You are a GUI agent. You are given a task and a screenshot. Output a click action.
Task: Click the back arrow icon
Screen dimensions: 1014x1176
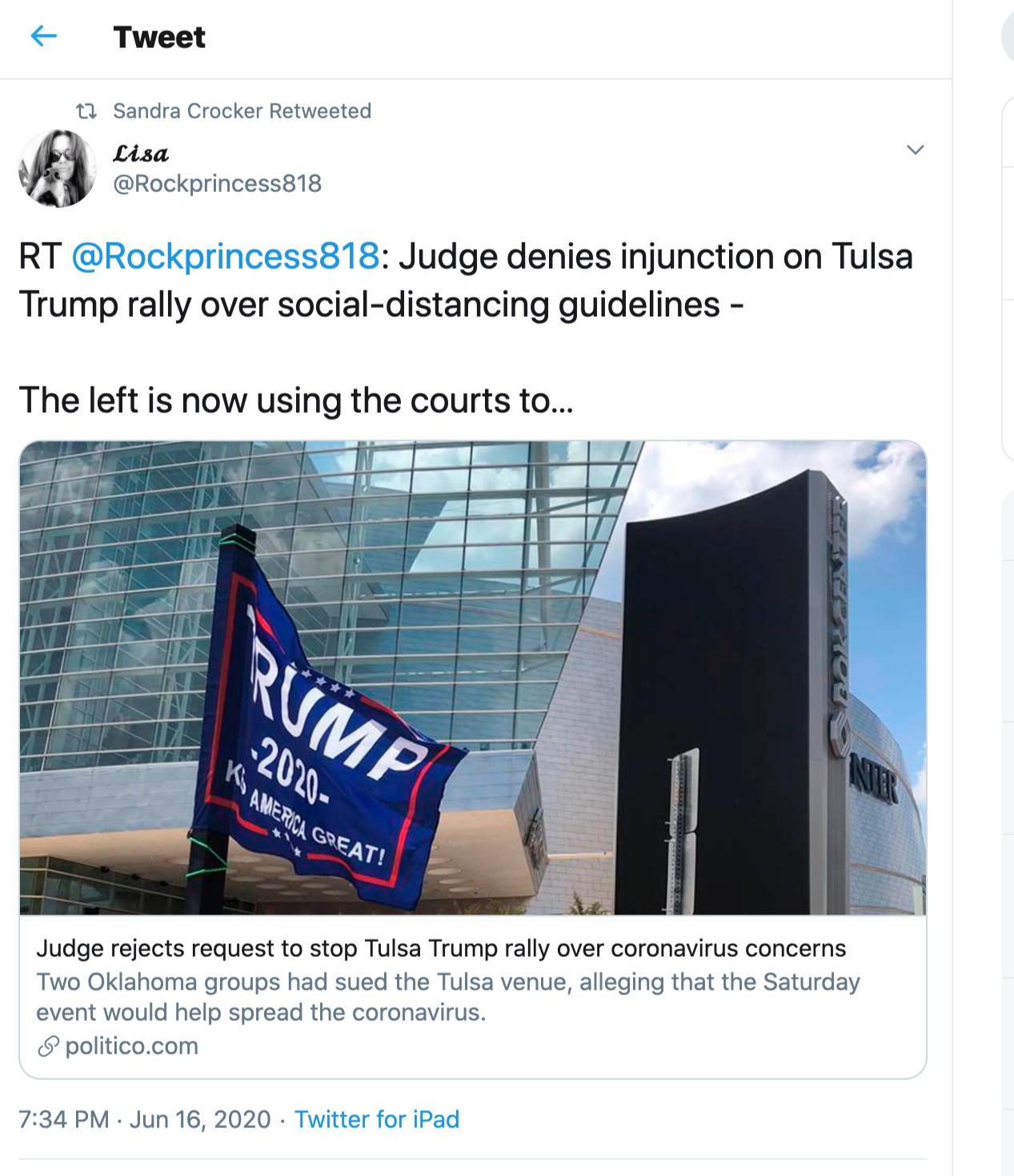[x=44, y=36]
